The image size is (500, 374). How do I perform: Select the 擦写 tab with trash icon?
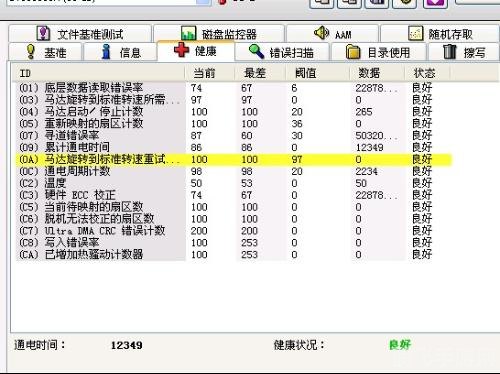464,52
